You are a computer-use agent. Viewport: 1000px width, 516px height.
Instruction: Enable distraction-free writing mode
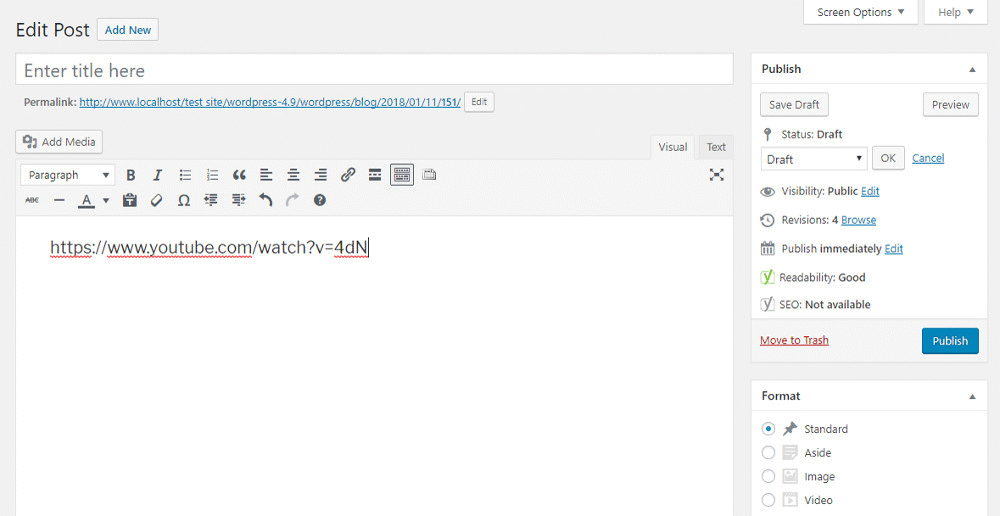tap(717, 175)
